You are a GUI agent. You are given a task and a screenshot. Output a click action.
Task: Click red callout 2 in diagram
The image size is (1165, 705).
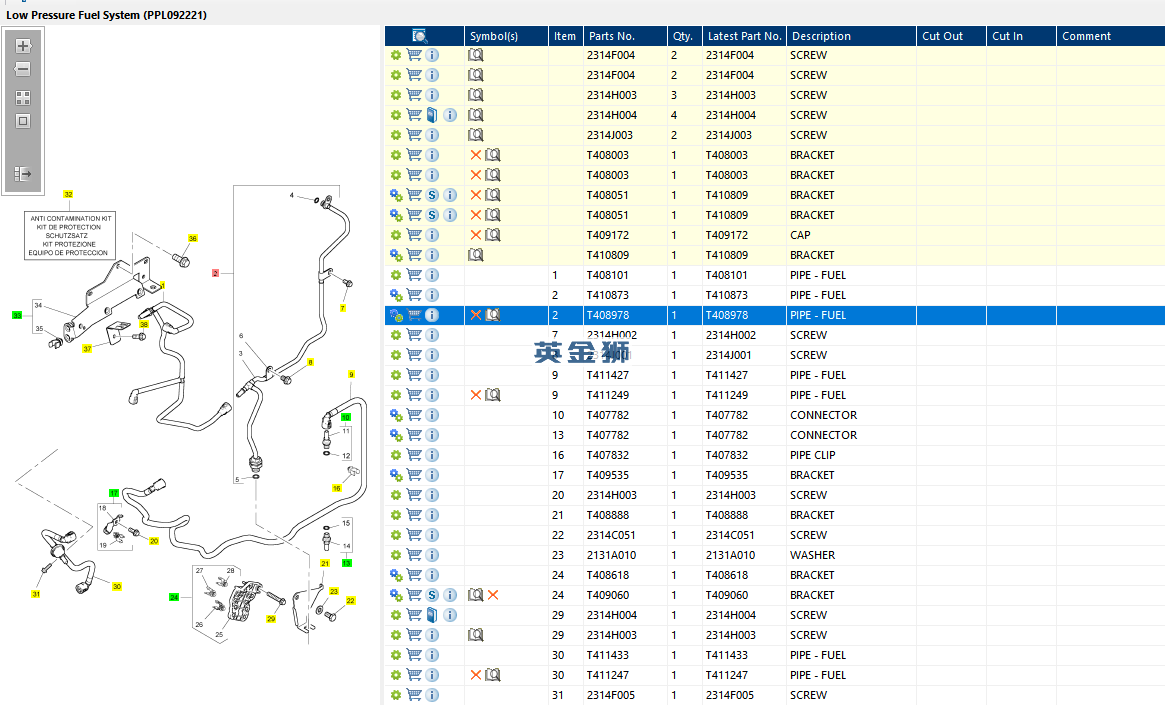215,273
